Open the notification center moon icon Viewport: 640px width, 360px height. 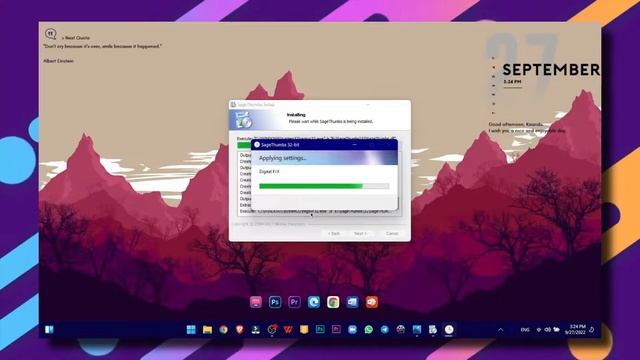pos(592,330)
